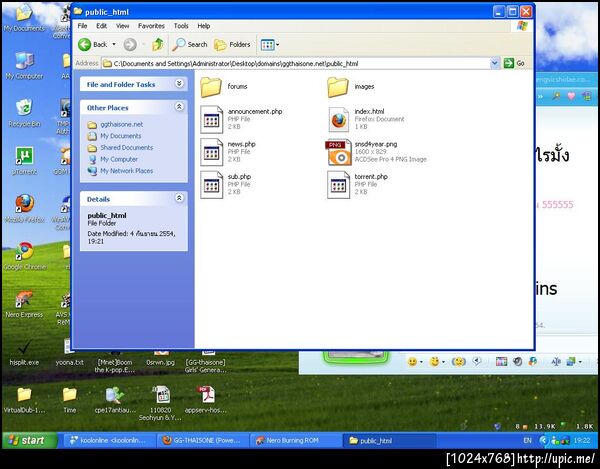Select VirtualDub folder on desktop
The width and height of the screenshot is (600, 469).
(x=24, y=394)
